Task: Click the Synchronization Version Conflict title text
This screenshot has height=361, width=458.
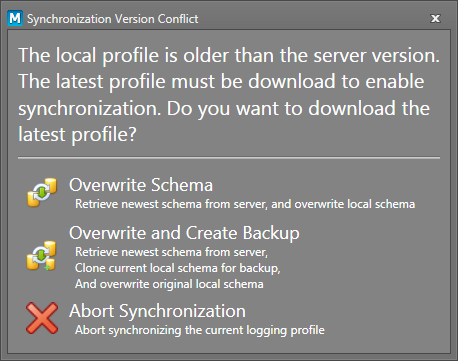Action: [113, 19]
